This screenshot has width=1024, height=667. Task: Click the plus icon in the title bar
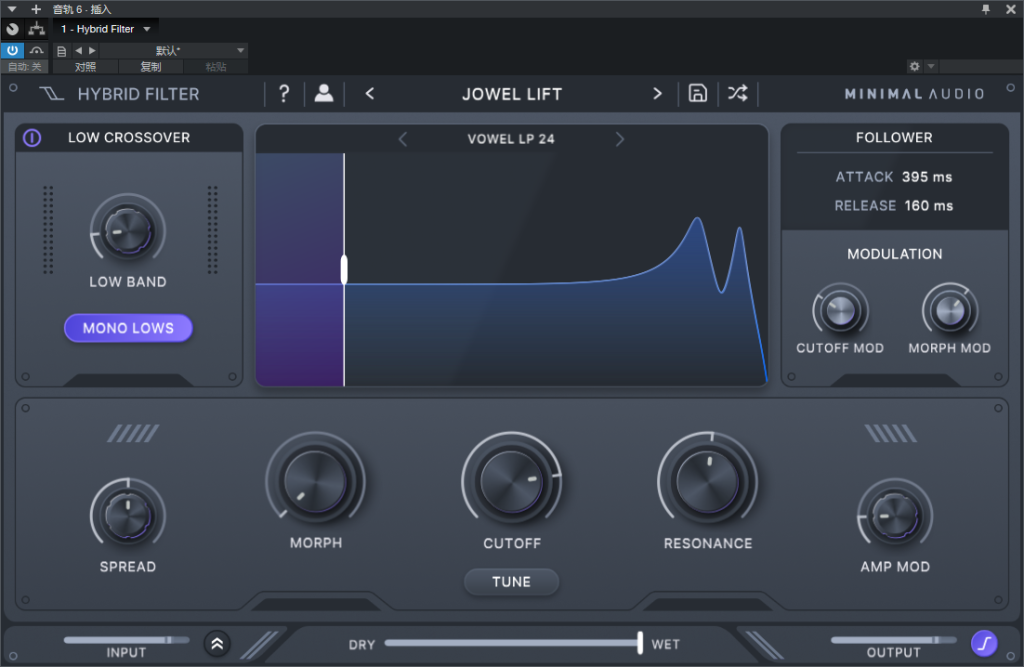36,9
